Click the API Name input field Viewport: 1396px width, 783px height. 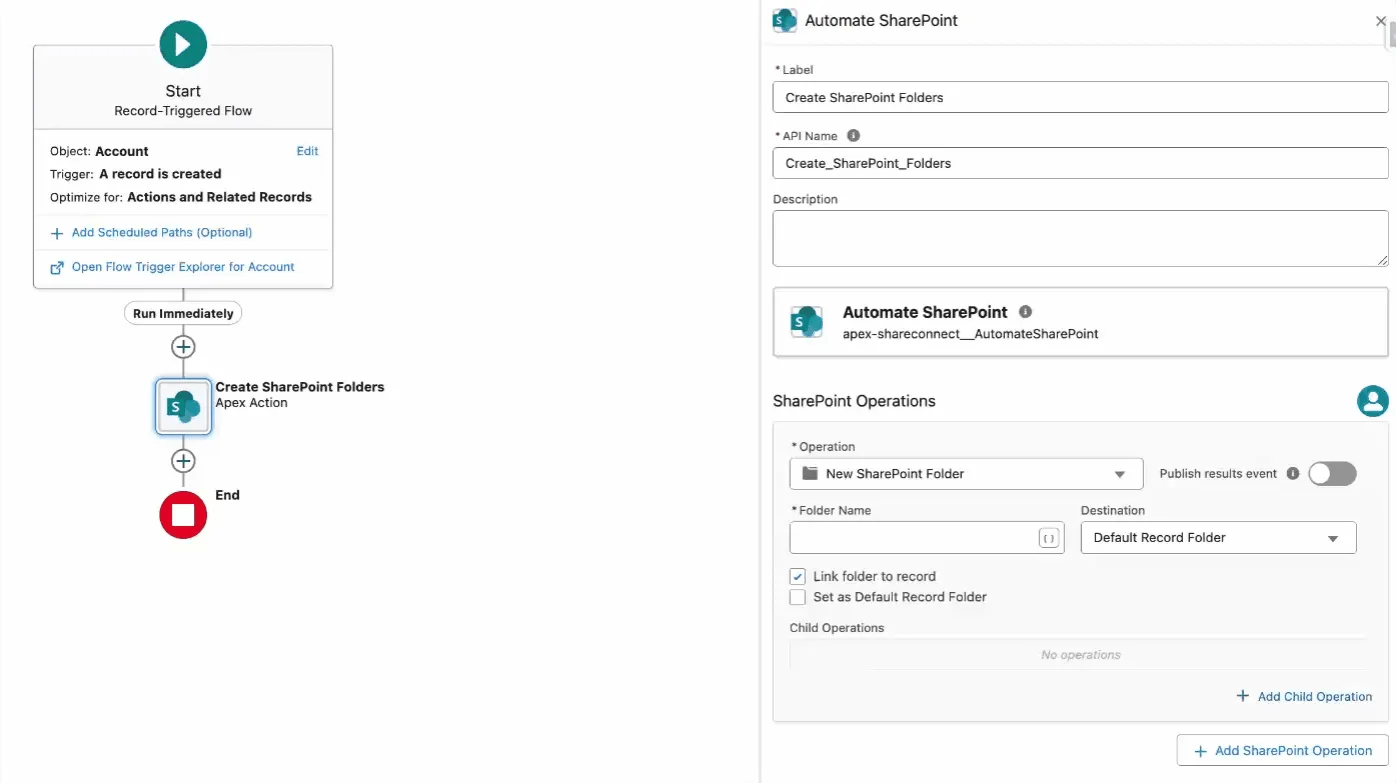pyautogui.click(x=1081, y=163)
